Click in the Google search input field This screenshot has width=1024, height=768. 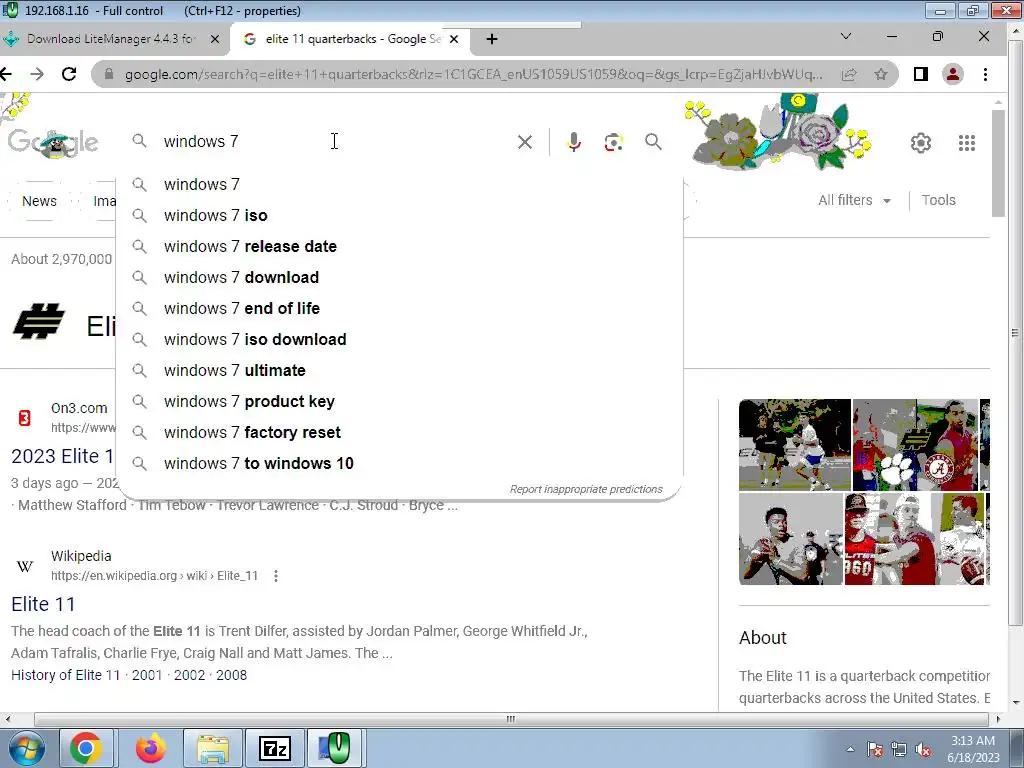[336, 142]
